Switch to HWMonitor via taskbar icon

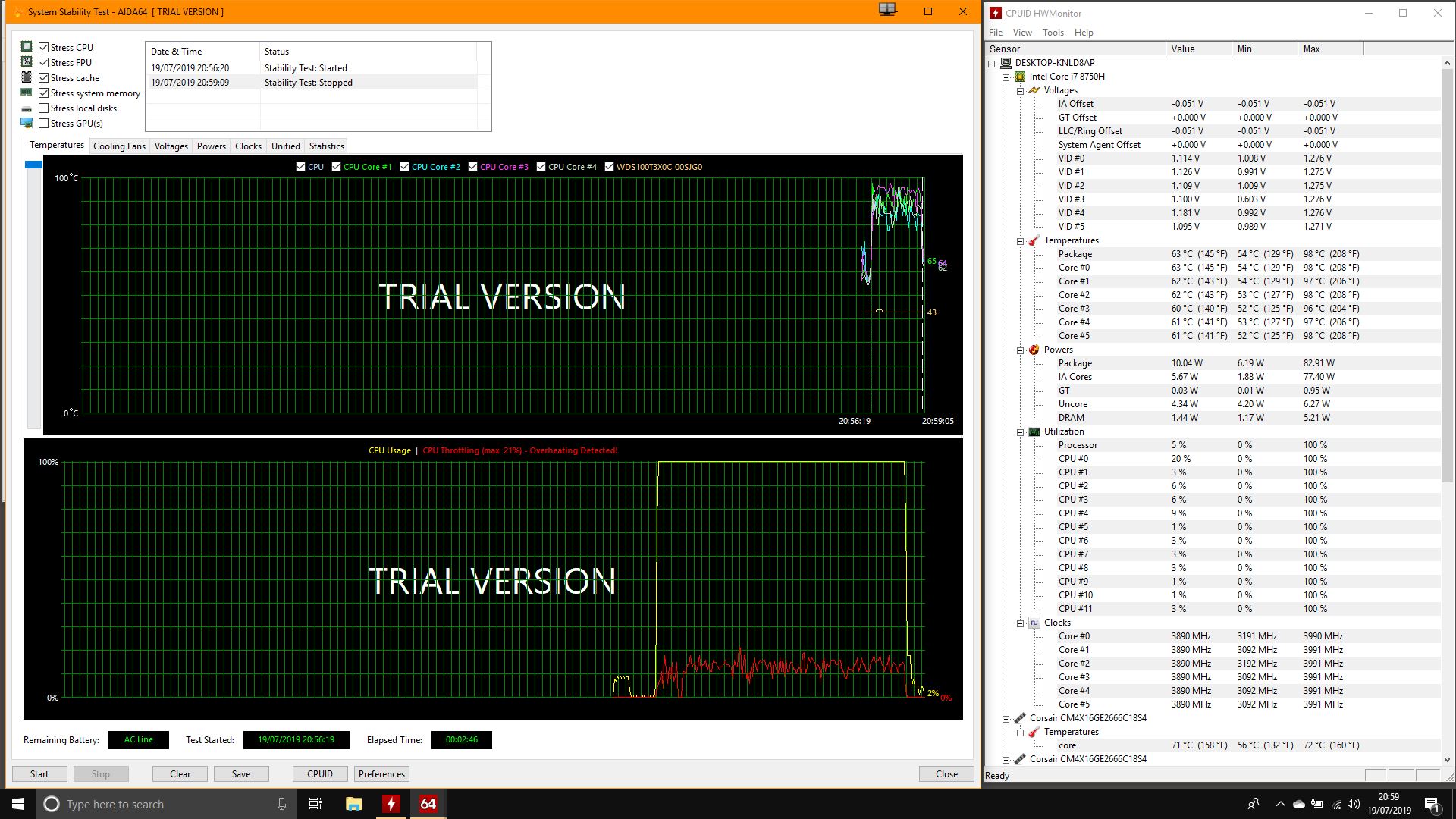[391, 804]
